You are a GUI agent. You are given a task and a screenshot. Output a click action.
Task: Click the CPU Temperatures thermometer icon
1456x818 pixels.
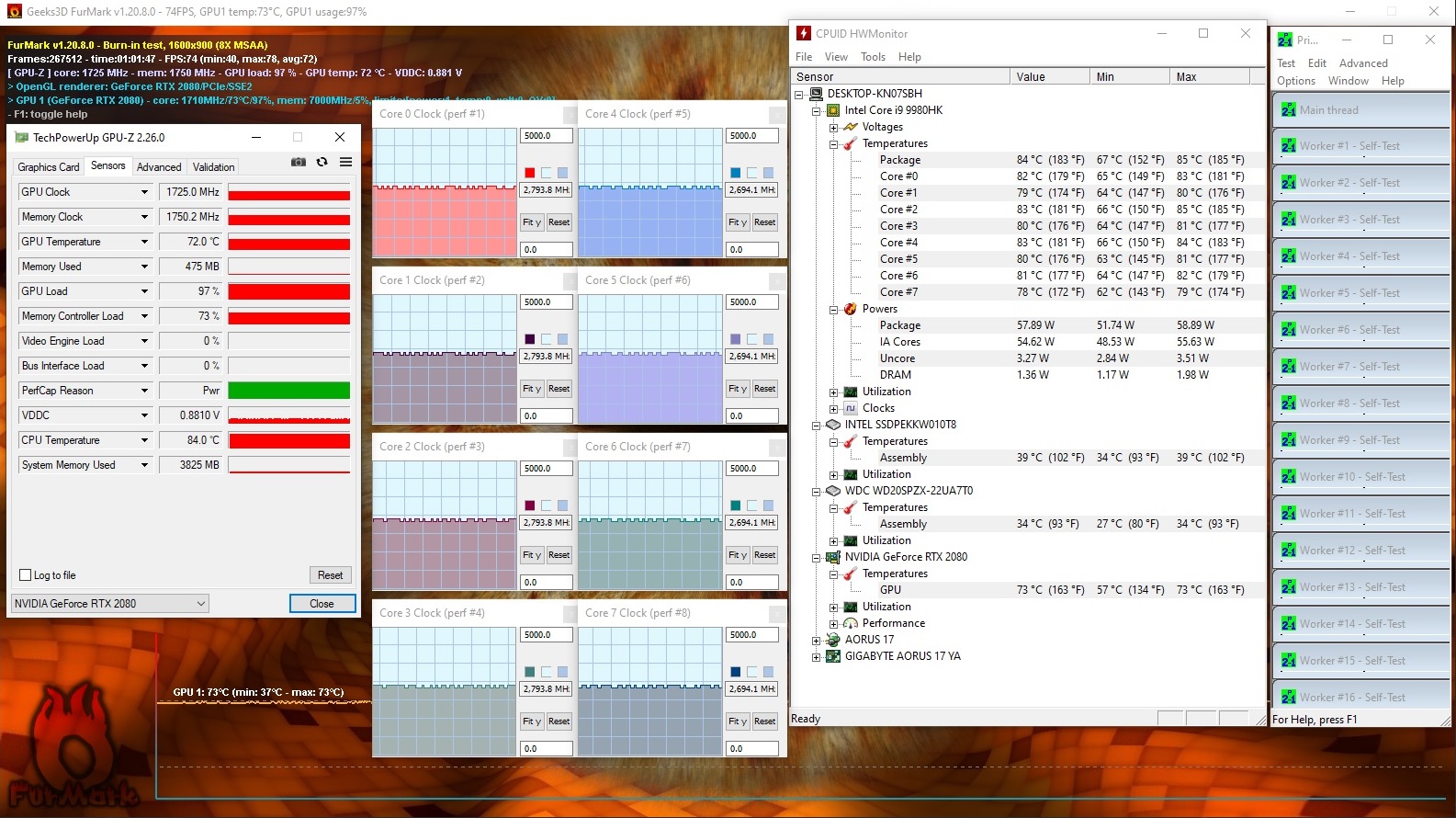[851, 143]
